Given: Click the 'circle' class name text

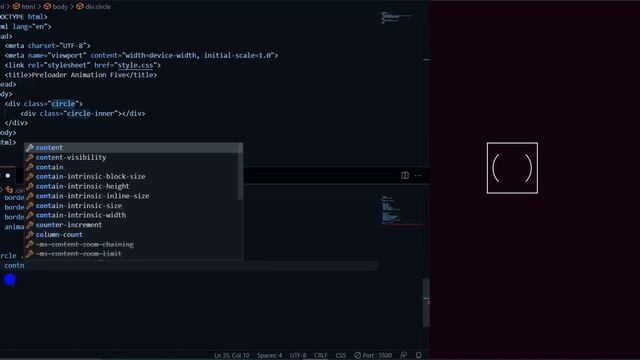Looking at the screenshot, I should (63, 104).
